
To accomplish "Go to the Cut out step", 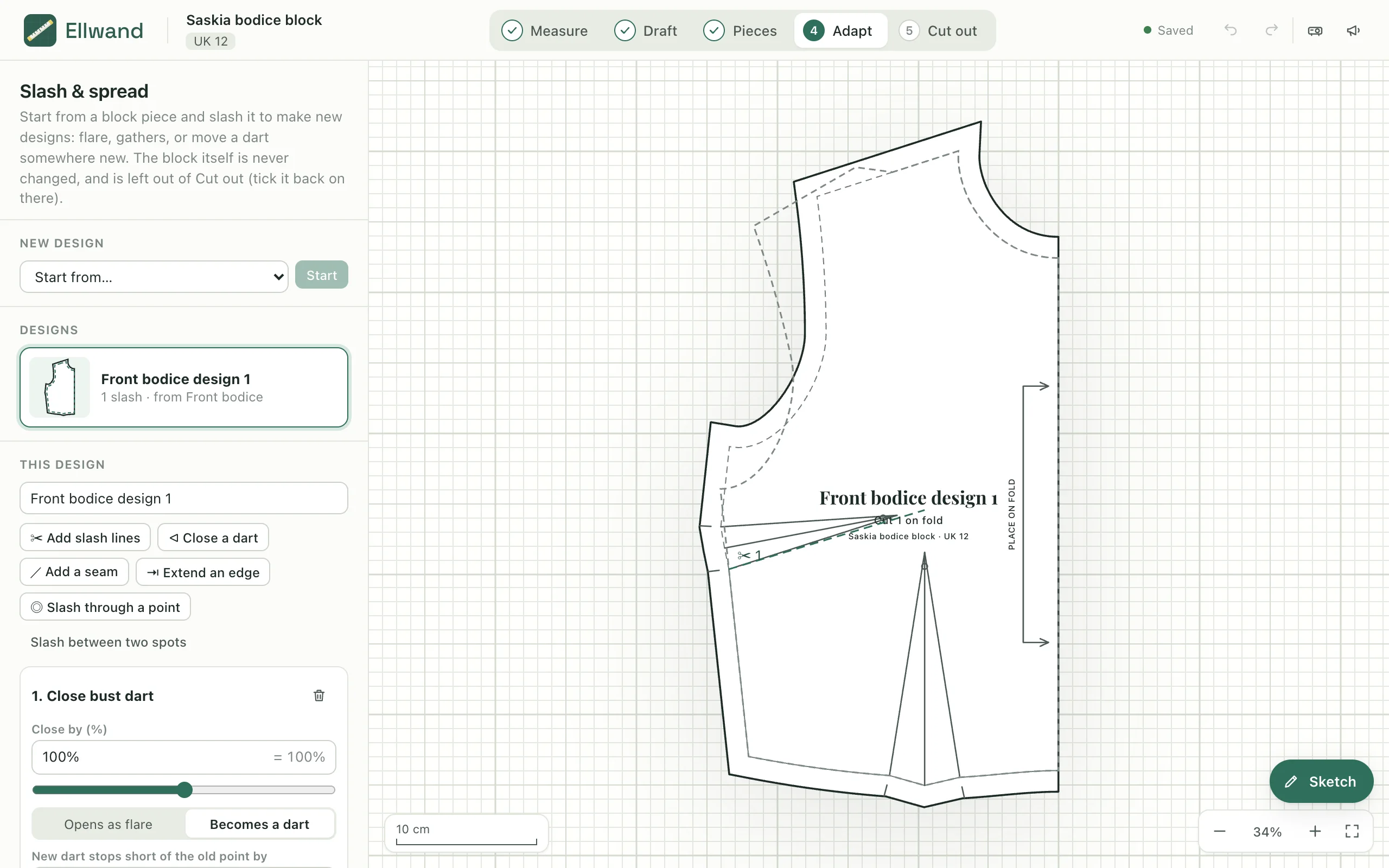I will [x=938, y=30].
